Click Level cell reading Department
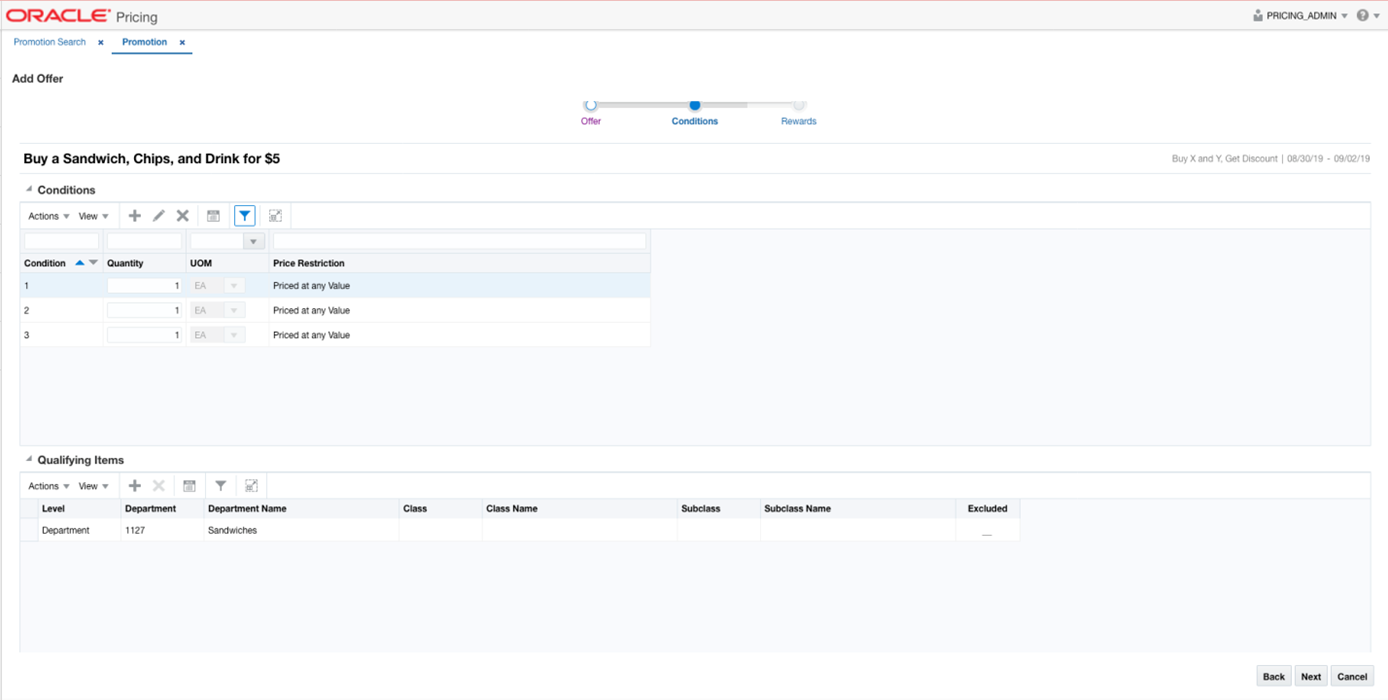The height and width of the screenshot is (700, 1388). point(79,530)
